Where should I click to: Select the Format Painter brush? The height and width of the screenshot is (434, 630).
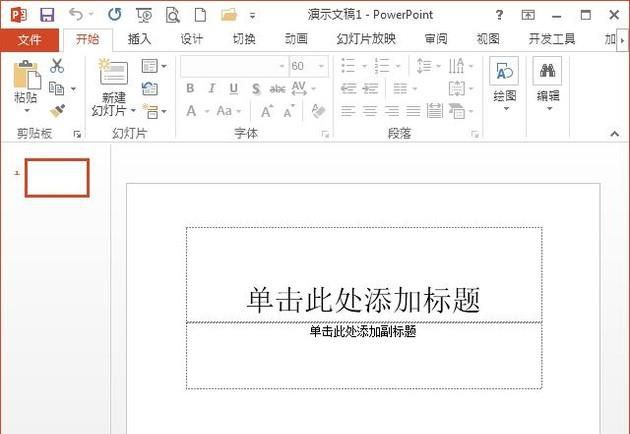pos(57,111)
